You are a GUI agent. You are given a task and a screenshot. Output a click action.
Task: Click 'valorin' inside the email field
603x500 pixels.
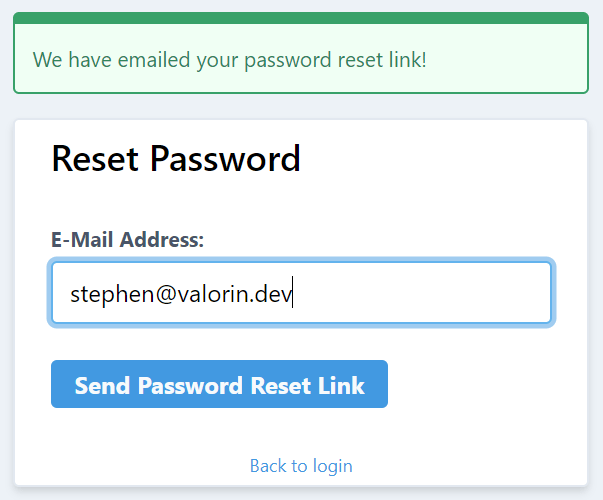tap(212, 294)
